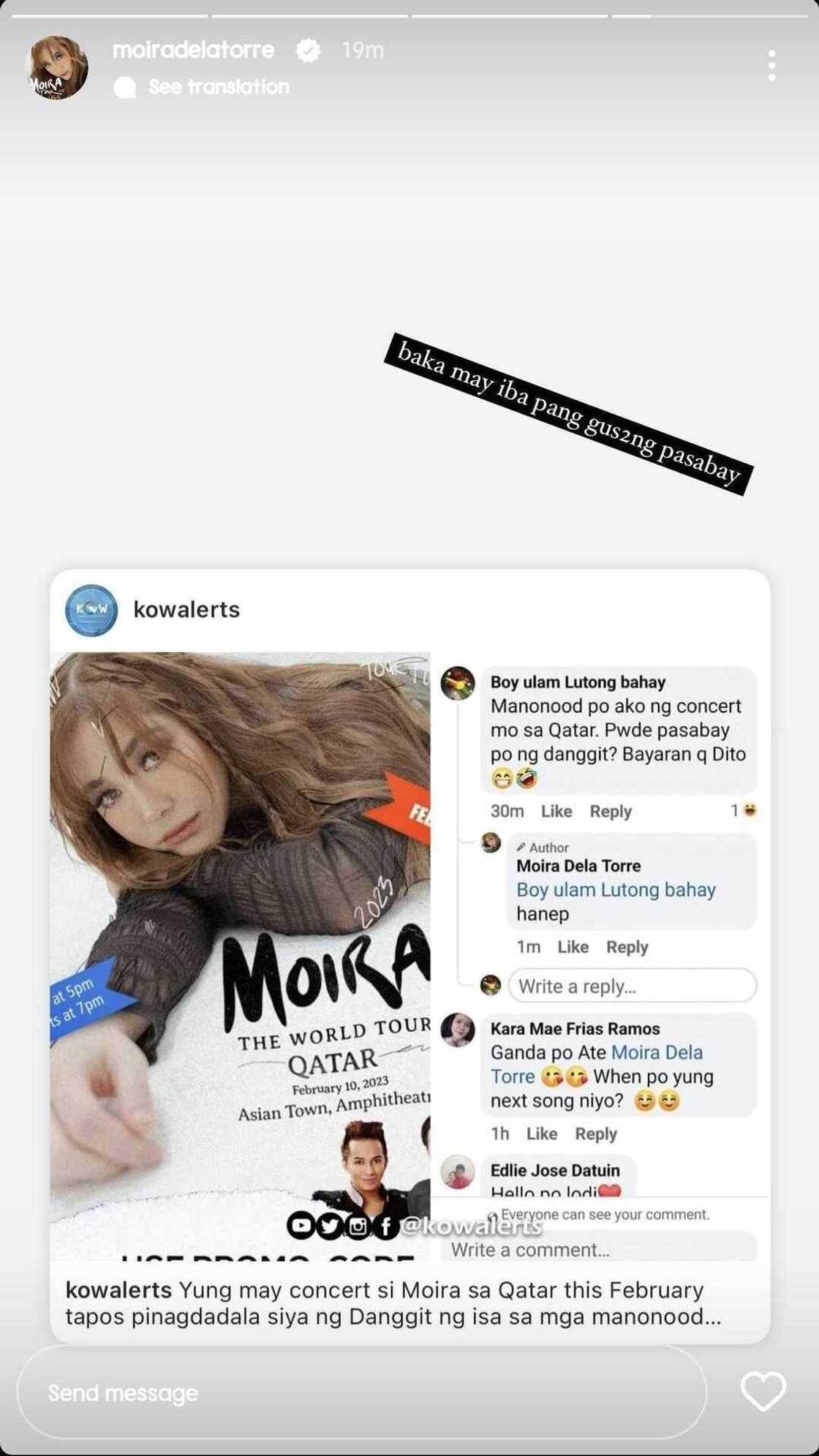Viewport: 819px width, 1456px height.
Task: Tap Reply under Moira Dela Torre's hanep reply
Action: click(627, 947)
